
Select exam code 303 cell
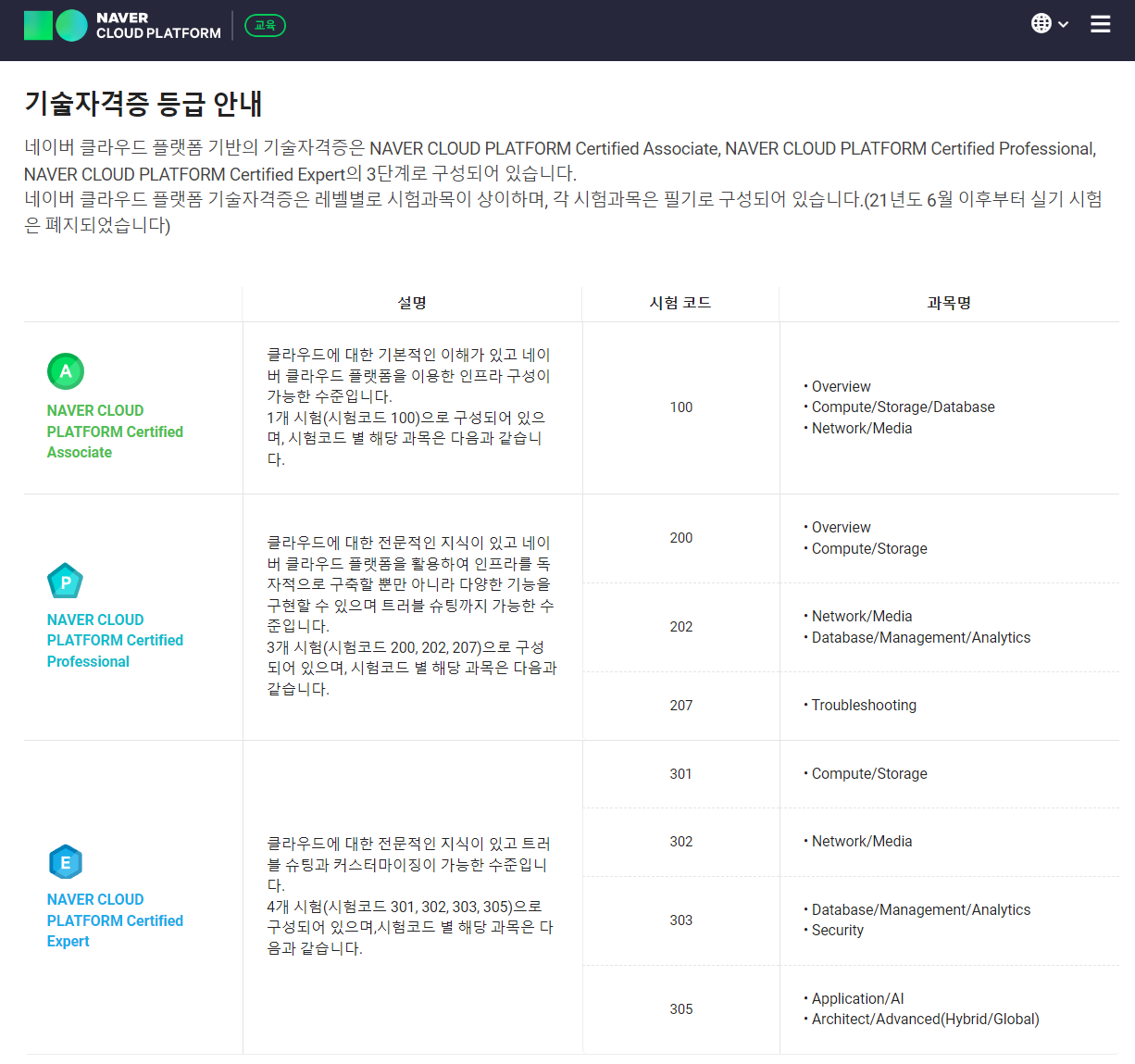(681, 920)
